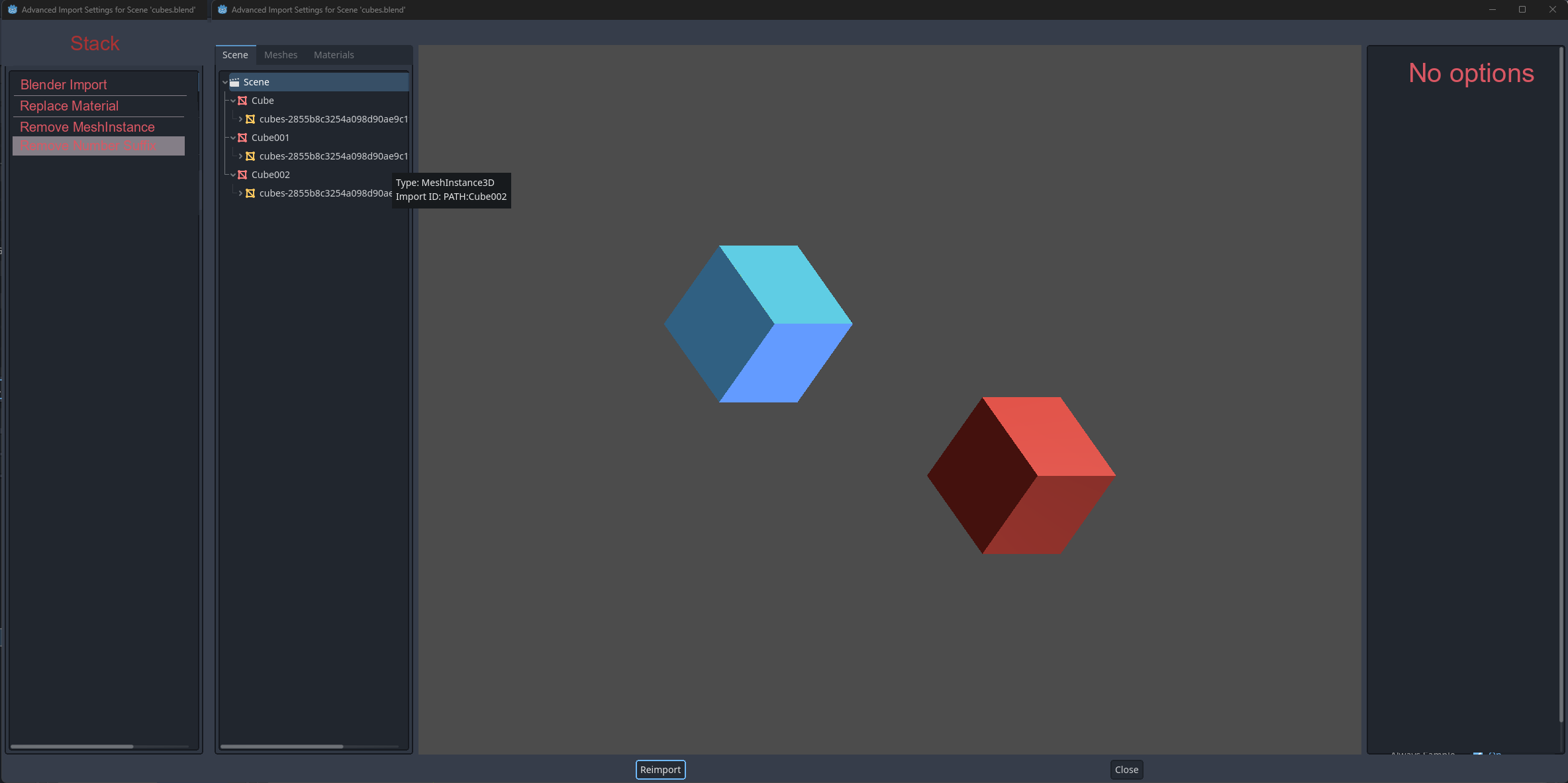Image resolution: width=1568 pixels, height=783 pixels.
Task: Switch to the Meshes tab
Action: coord(281,55)
